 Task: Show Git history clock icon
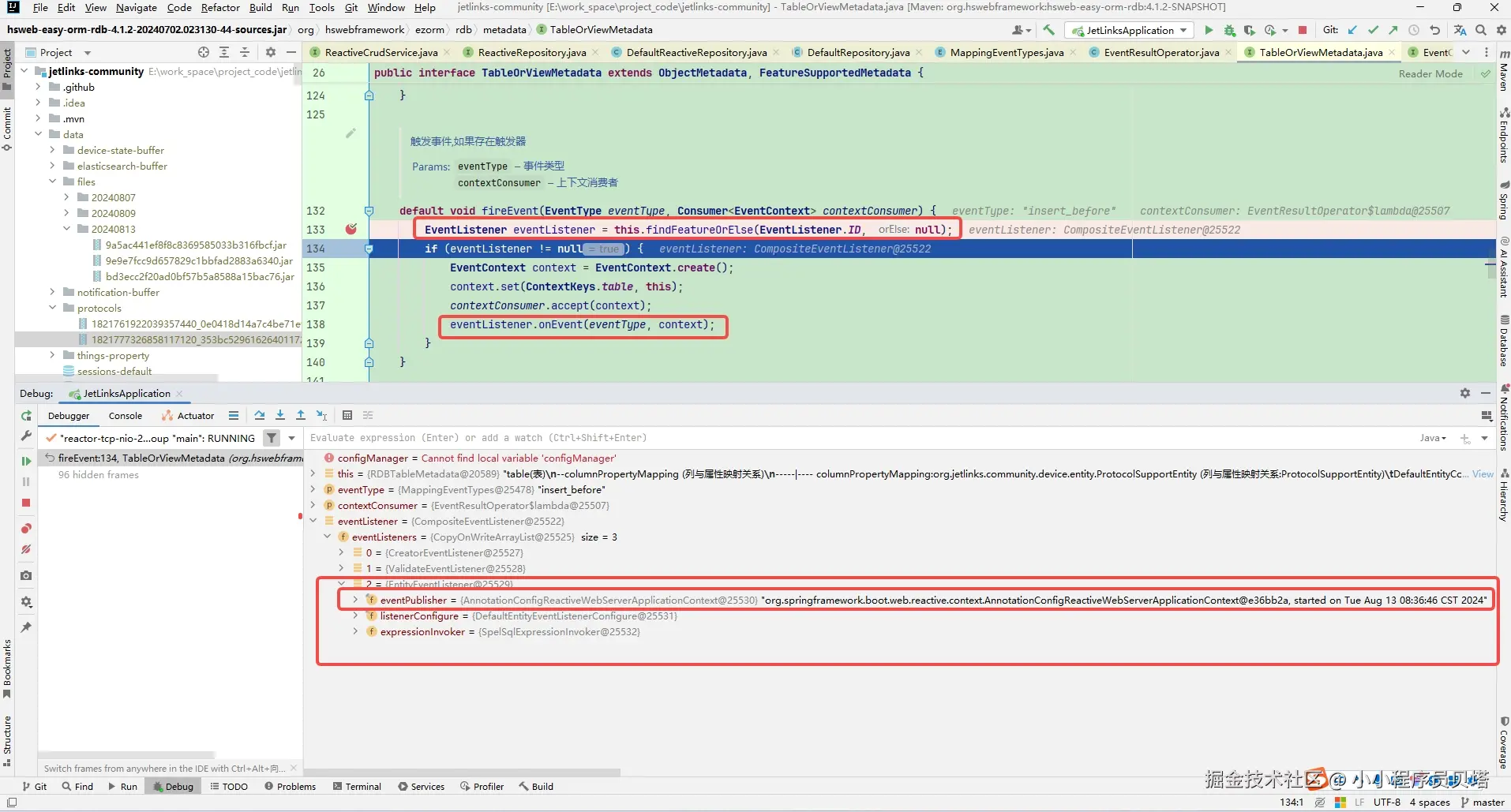click(x=1414, y=30)
